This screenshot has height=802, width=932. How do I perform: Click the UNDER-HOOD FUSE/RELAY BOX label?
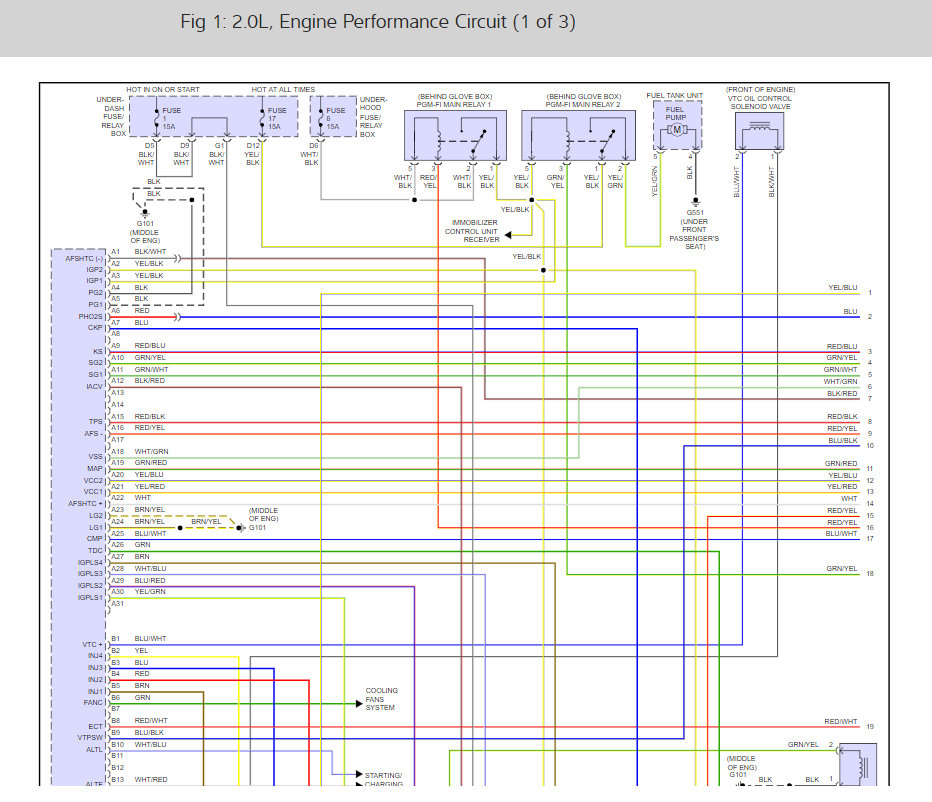tap(373, 117)
